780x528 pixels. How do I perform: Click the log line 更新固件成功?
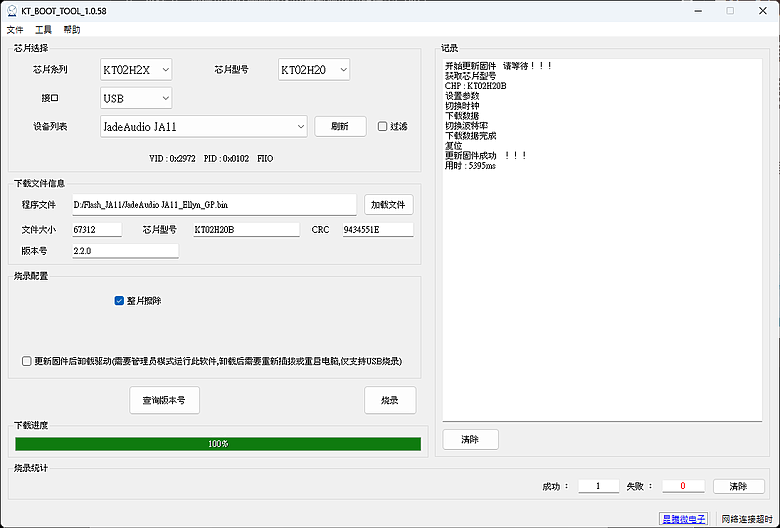coord(486,156)
